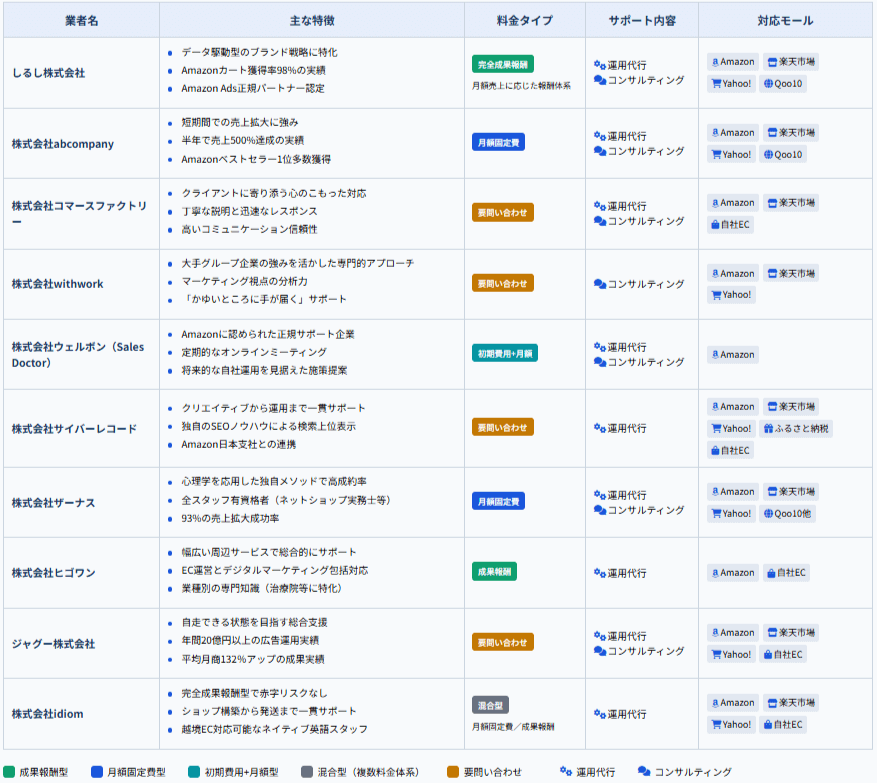This screenshot has width=877, height=783.
Task: Click the Qoo10 tag in しるし株式会社 row
Action: [783, 83]
